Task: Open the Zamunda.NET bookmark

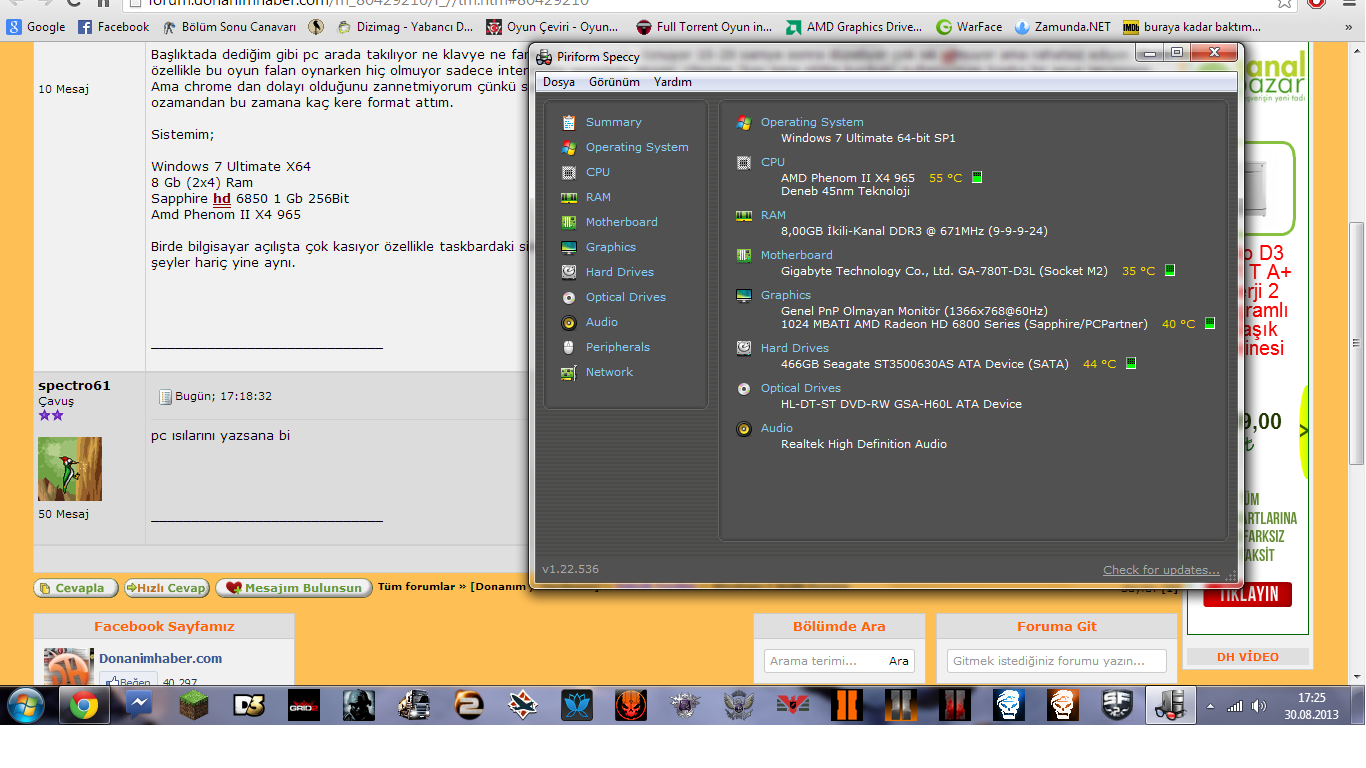Action: click(x=1062, y=27)
